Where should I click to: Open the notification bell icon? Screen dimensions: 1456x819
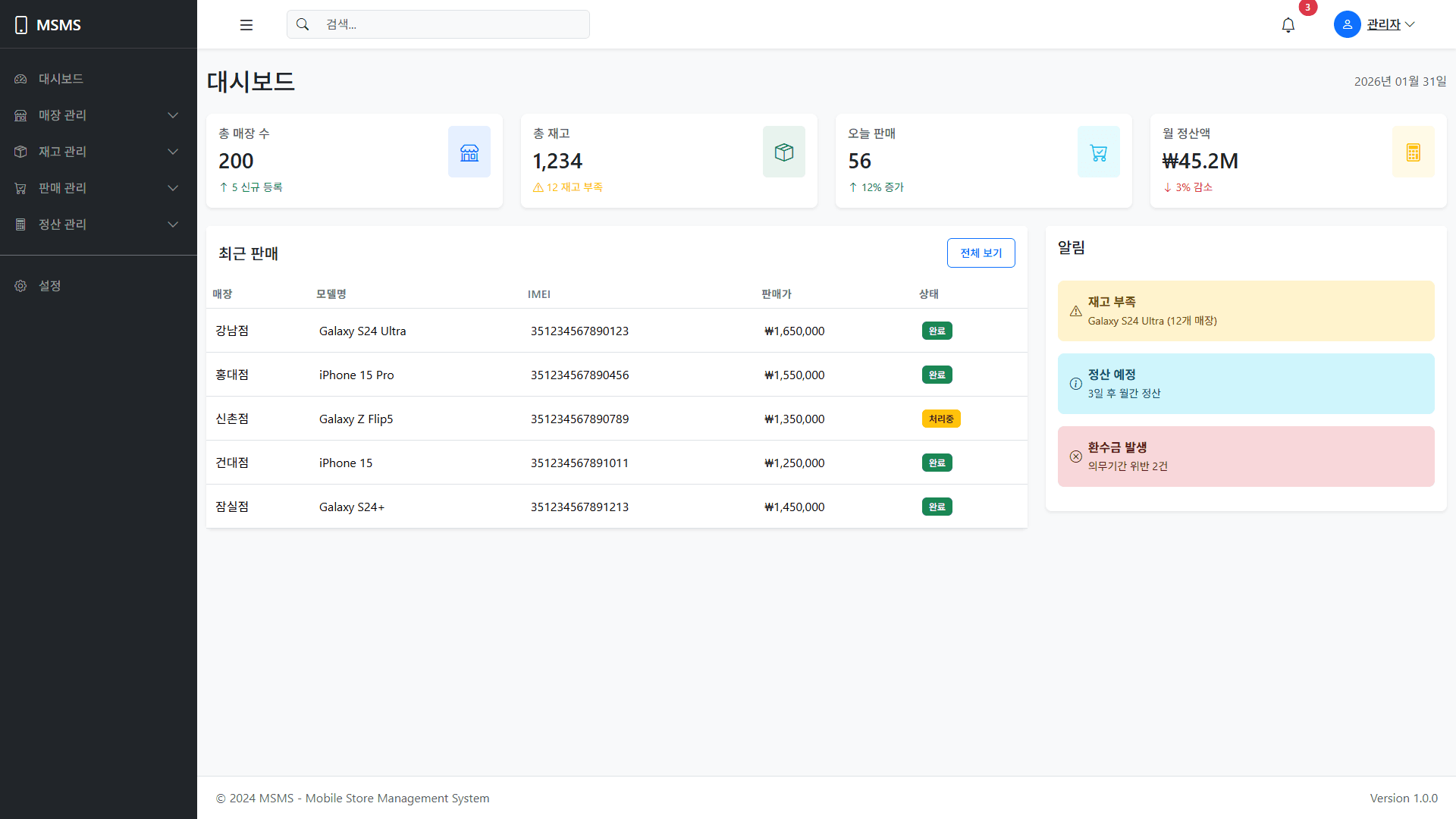1288,25
